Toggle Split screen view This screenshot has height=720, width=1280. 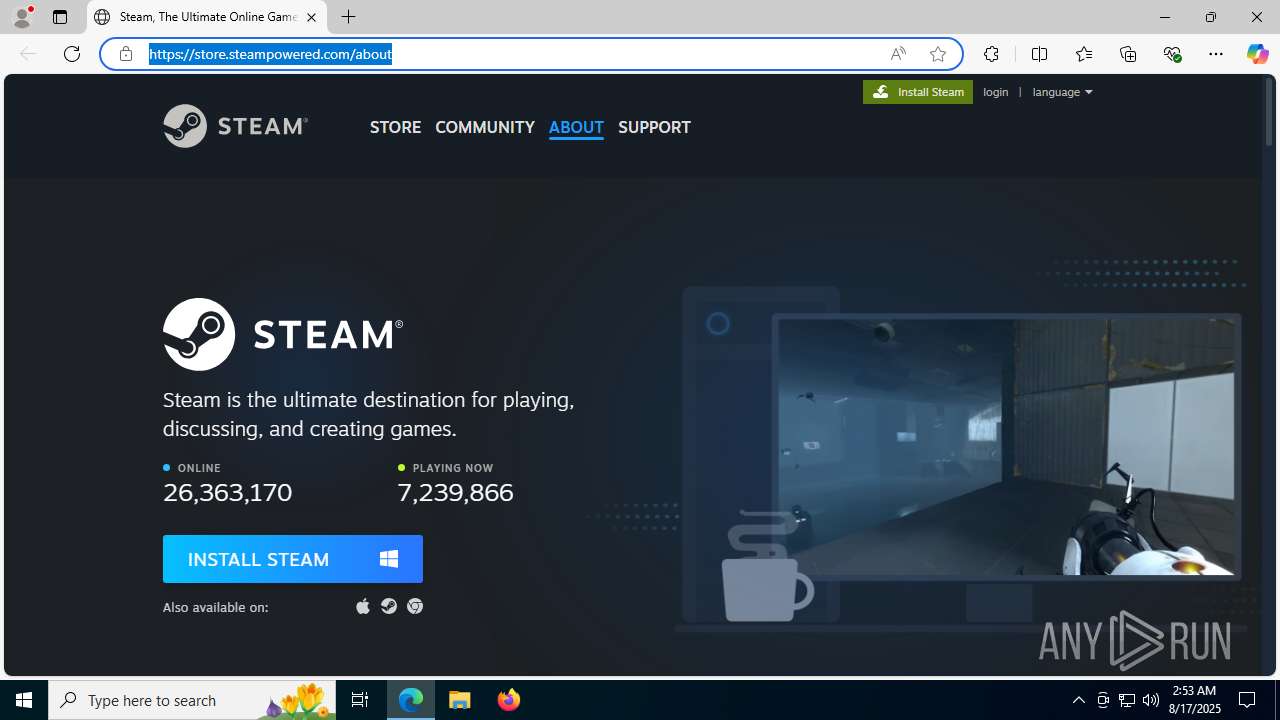(1039, 54)
